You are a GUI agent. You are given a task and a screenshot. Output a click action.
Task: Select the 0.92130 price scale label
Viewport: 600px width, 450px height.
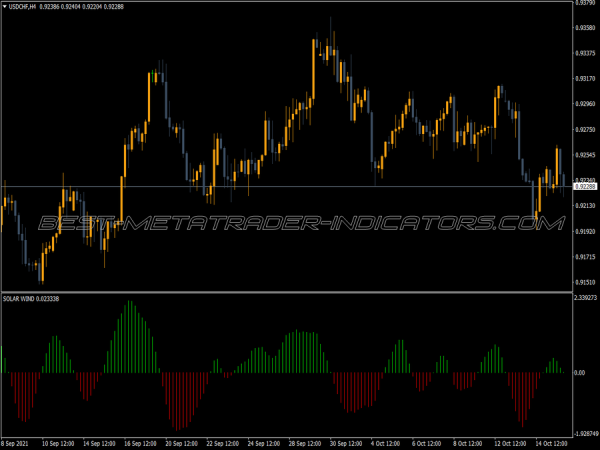tap(585, 206)
